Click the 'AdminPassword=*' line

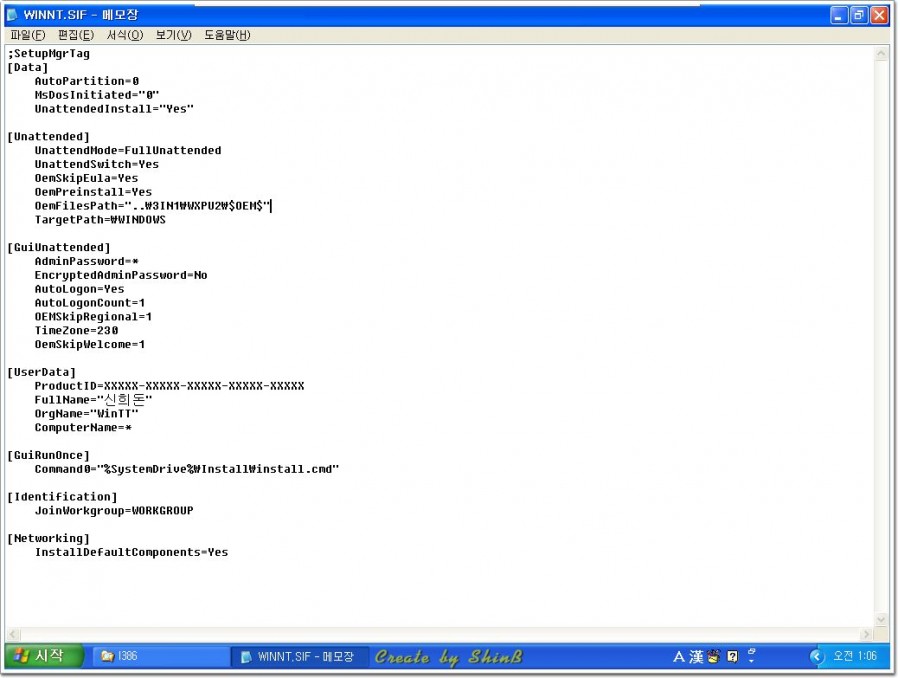click(x=87, y=261)
